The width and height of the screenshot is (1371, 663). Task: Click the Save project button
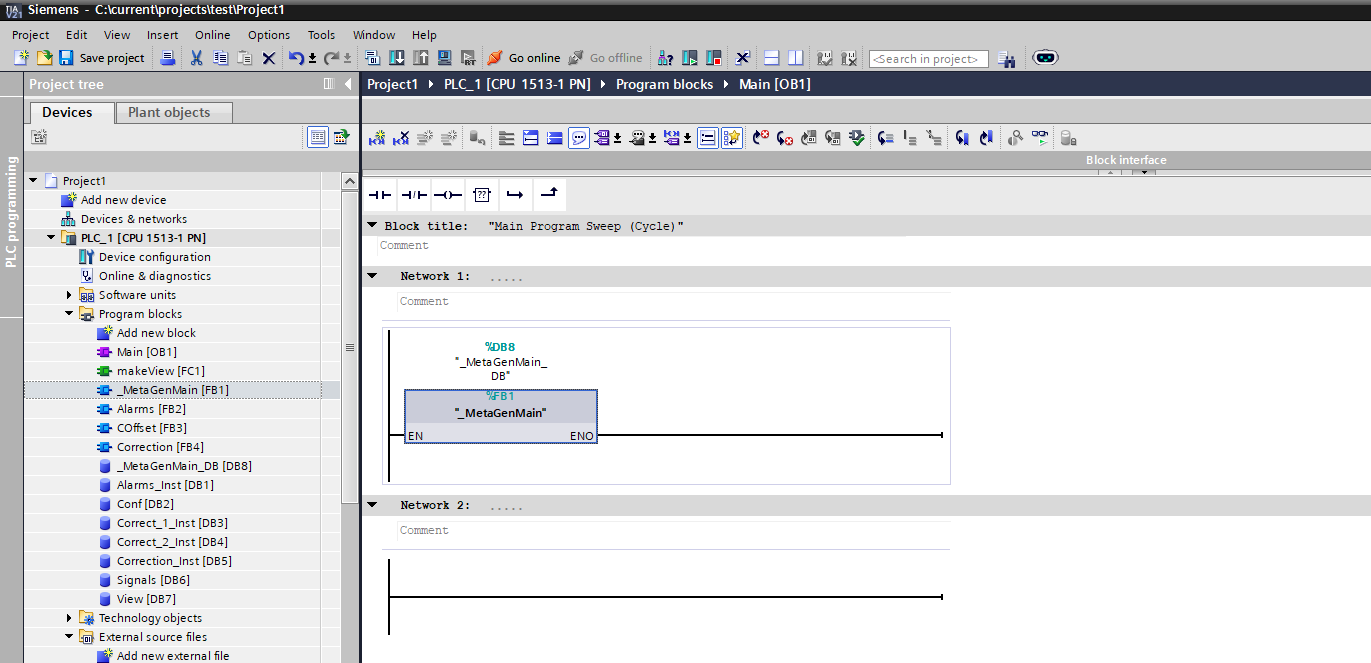102,58
